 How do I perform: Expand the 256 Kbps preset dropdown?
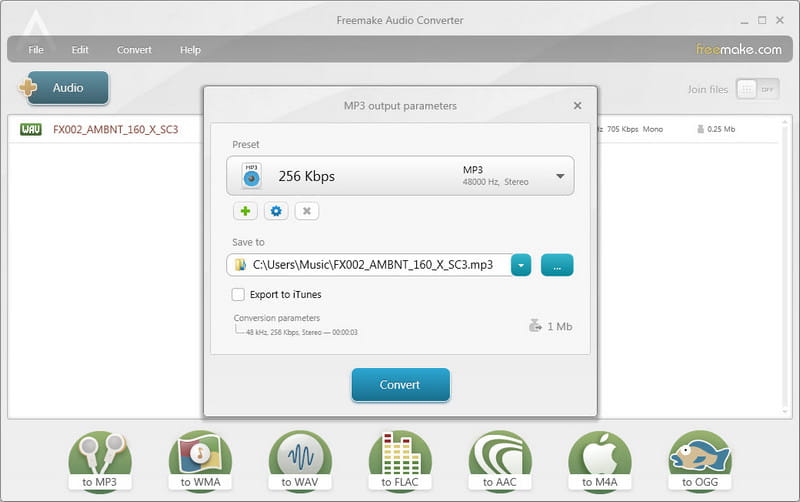tap(560, 176)
